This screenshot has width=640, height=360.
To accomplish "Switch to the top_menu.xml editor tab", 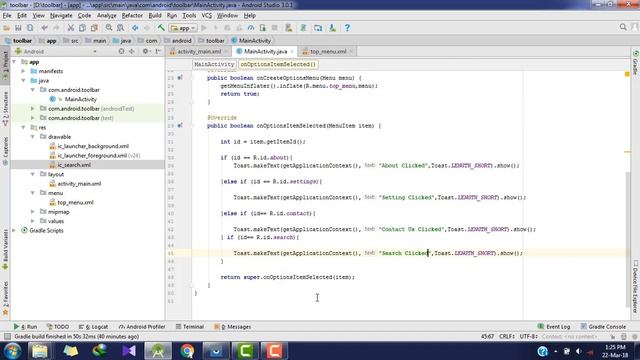I will 328,51.
